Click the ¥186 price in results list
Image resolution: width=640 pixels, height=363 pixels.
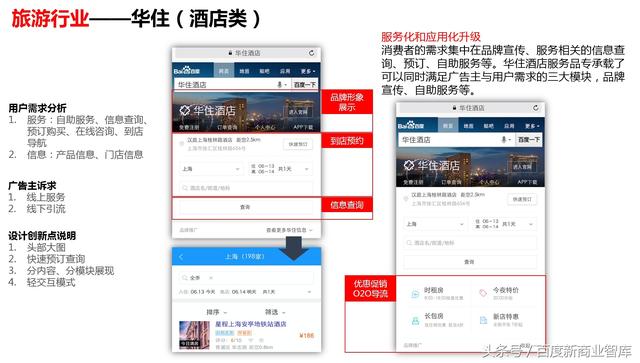pyautogui.click(x=307, y=335)
